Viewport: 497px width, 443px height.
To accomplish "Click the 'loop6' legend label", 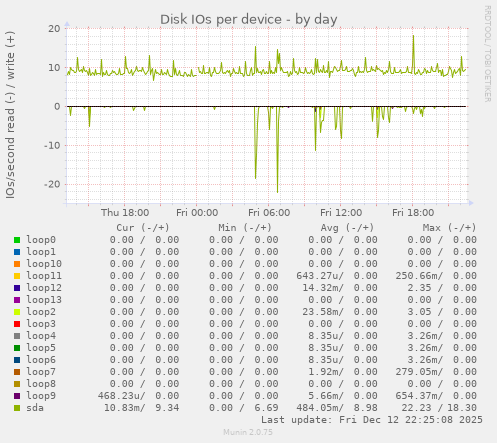I will pos(41,360).
